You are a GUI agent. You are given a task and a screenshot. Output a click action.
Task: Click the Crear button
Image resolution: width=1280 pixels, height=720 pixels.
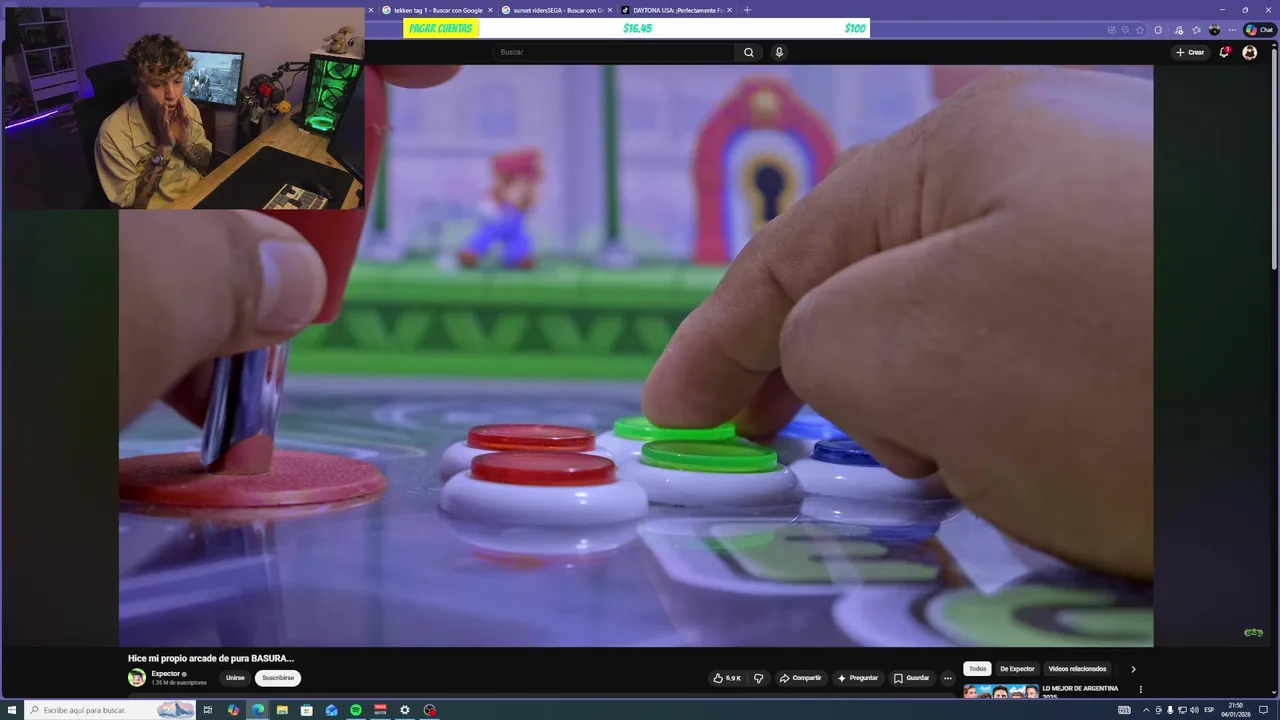pyautogui.click(x=1189, y=52)
